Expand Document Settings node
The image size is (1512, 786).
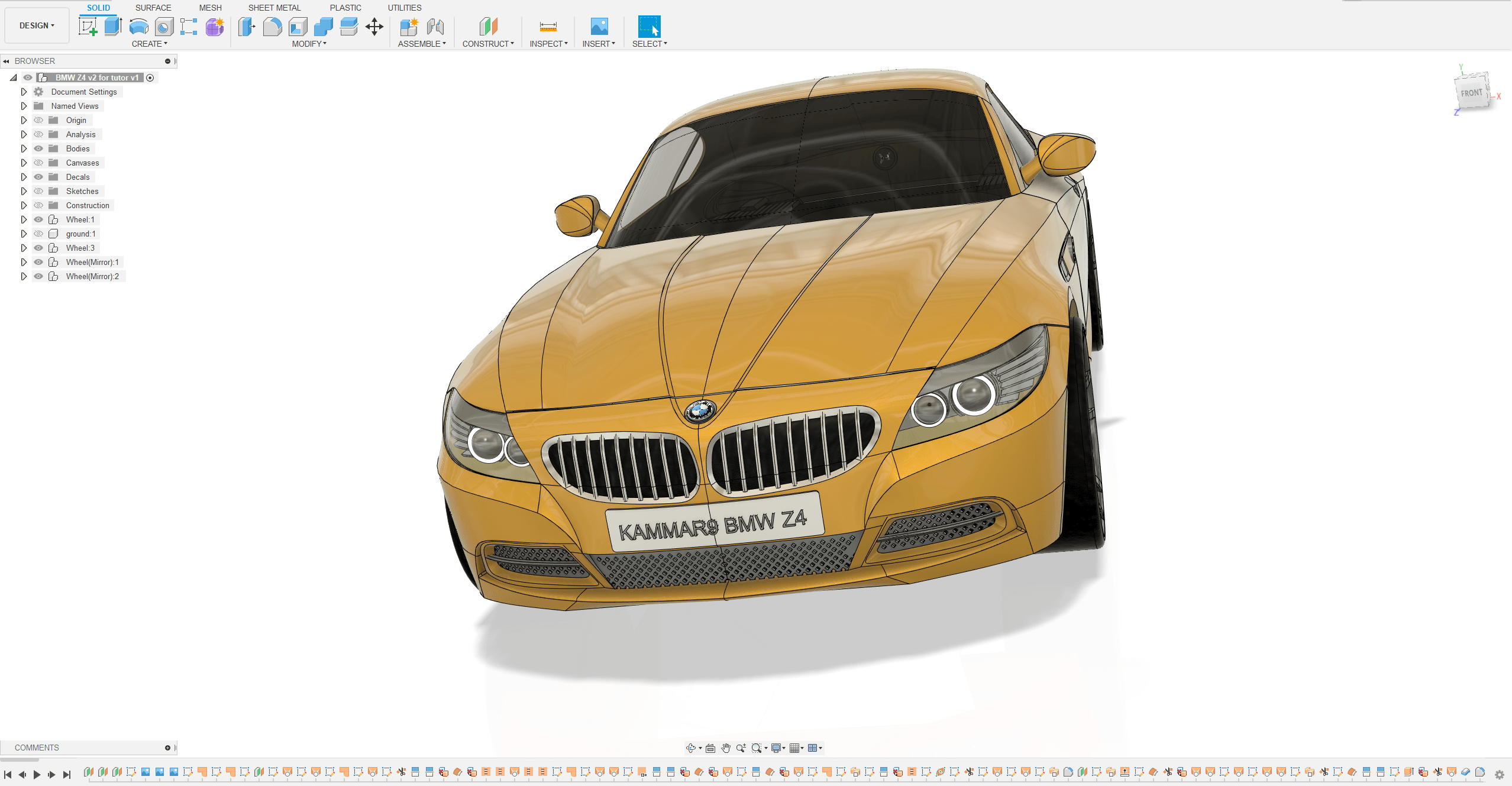(24, 92)
